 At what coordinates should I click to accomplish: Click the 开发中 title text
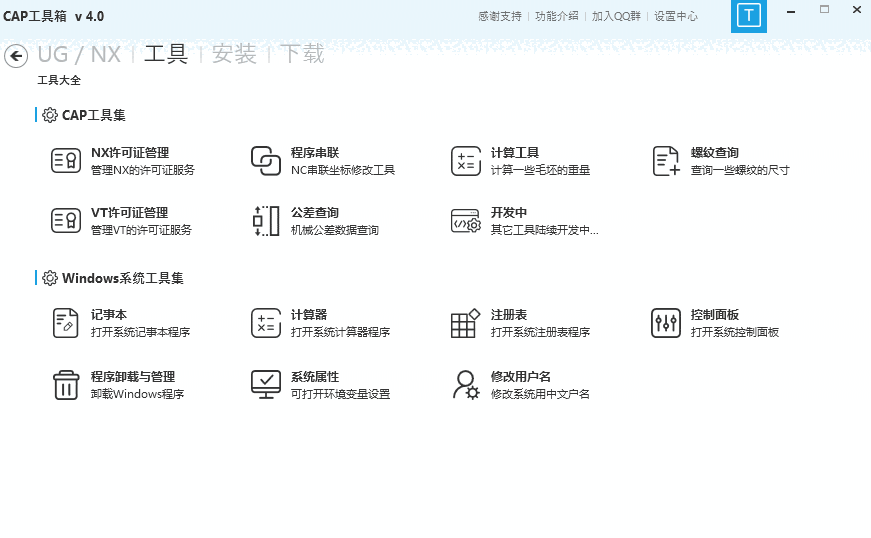pyautogui.click(x=509, y=213)
